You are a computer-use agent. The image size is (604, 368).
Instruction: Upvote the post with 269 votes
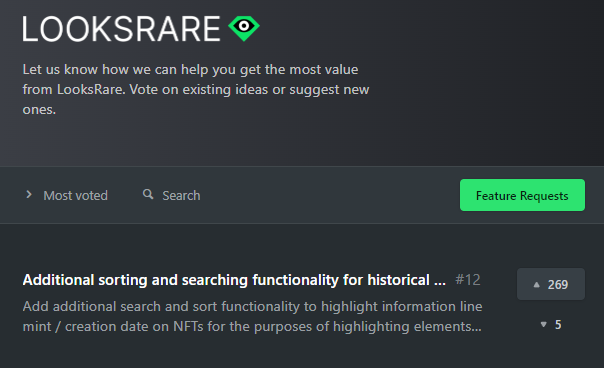(550, 284)
